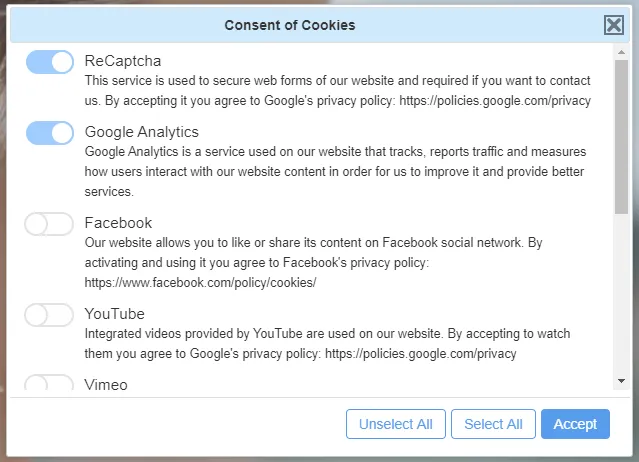Enable the Facebook cookies toggle
Image resolution: width=639 pixels, height=462 pixels.
pyautogui.click(x=49, y=224)
